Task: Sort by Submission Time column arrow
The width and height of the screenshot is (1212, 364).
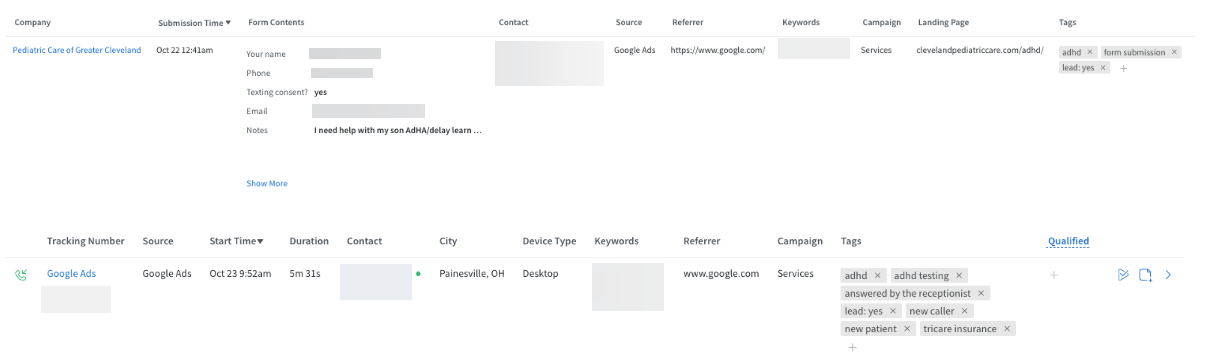Action: coord(228,22)
